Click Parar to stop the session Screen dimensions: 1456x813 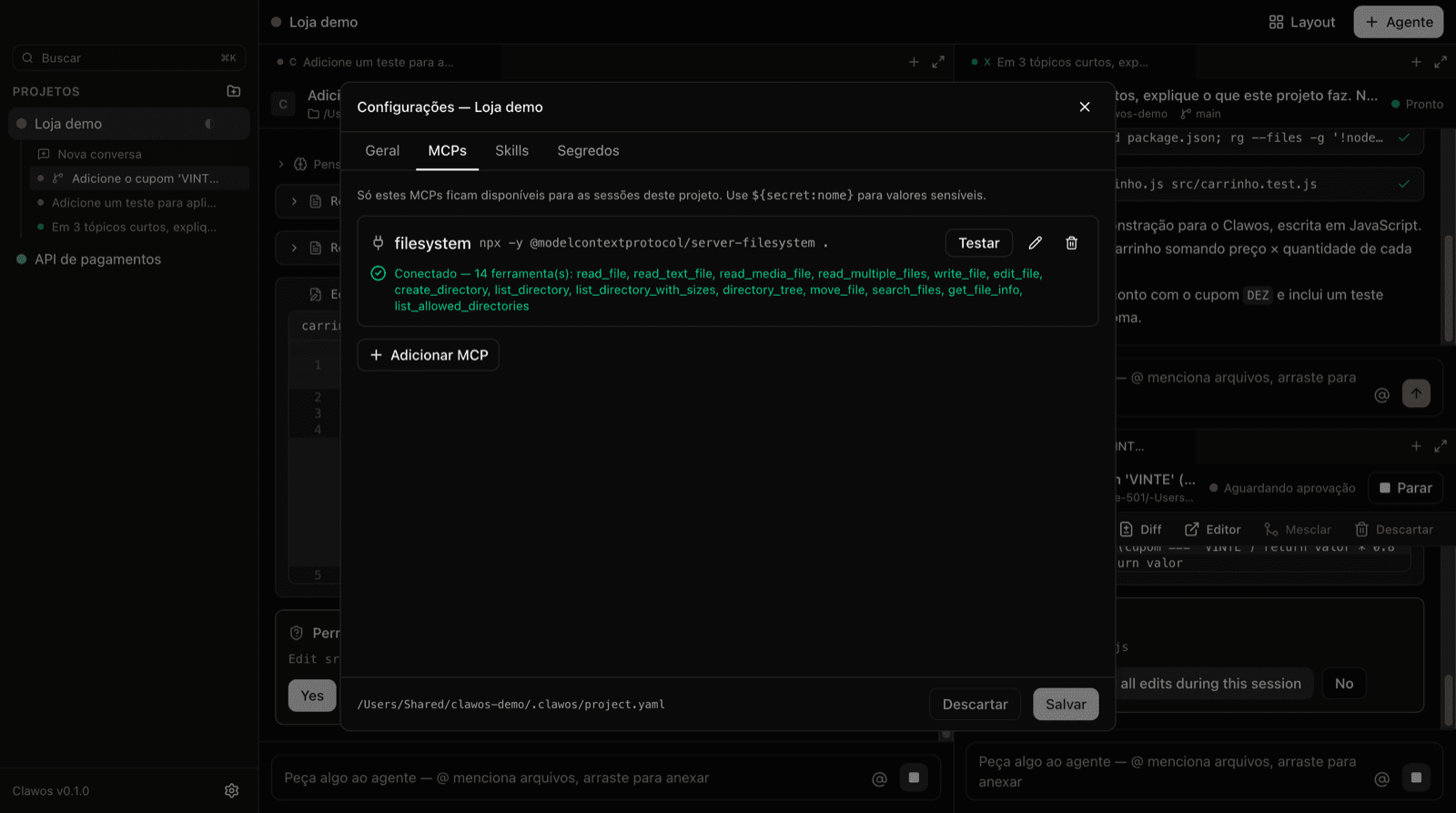coord(1406,488)
